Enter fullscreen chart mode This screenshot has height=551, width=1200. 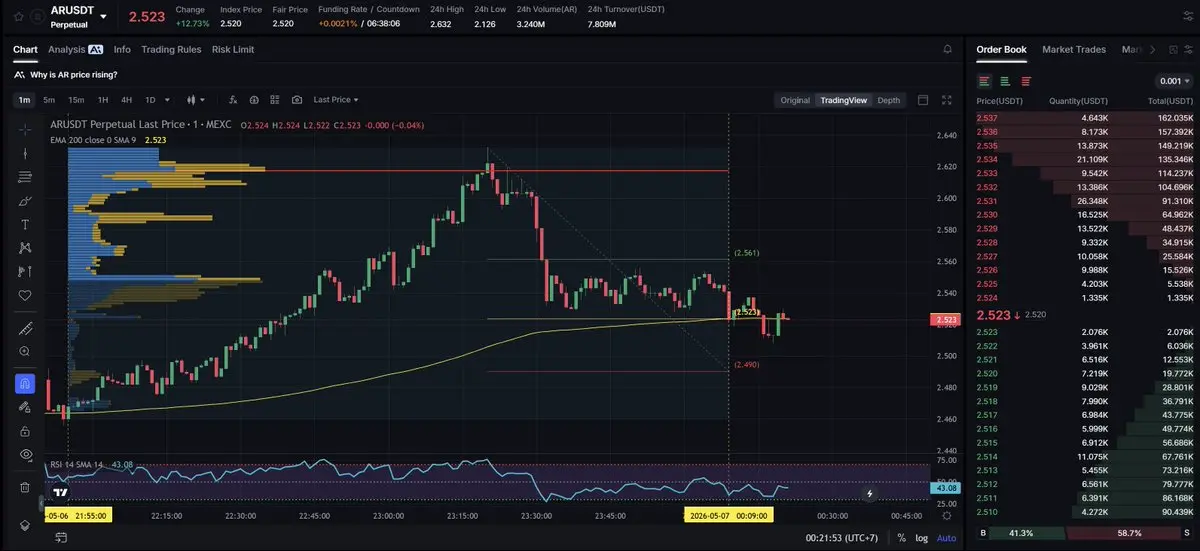[947, 100]
